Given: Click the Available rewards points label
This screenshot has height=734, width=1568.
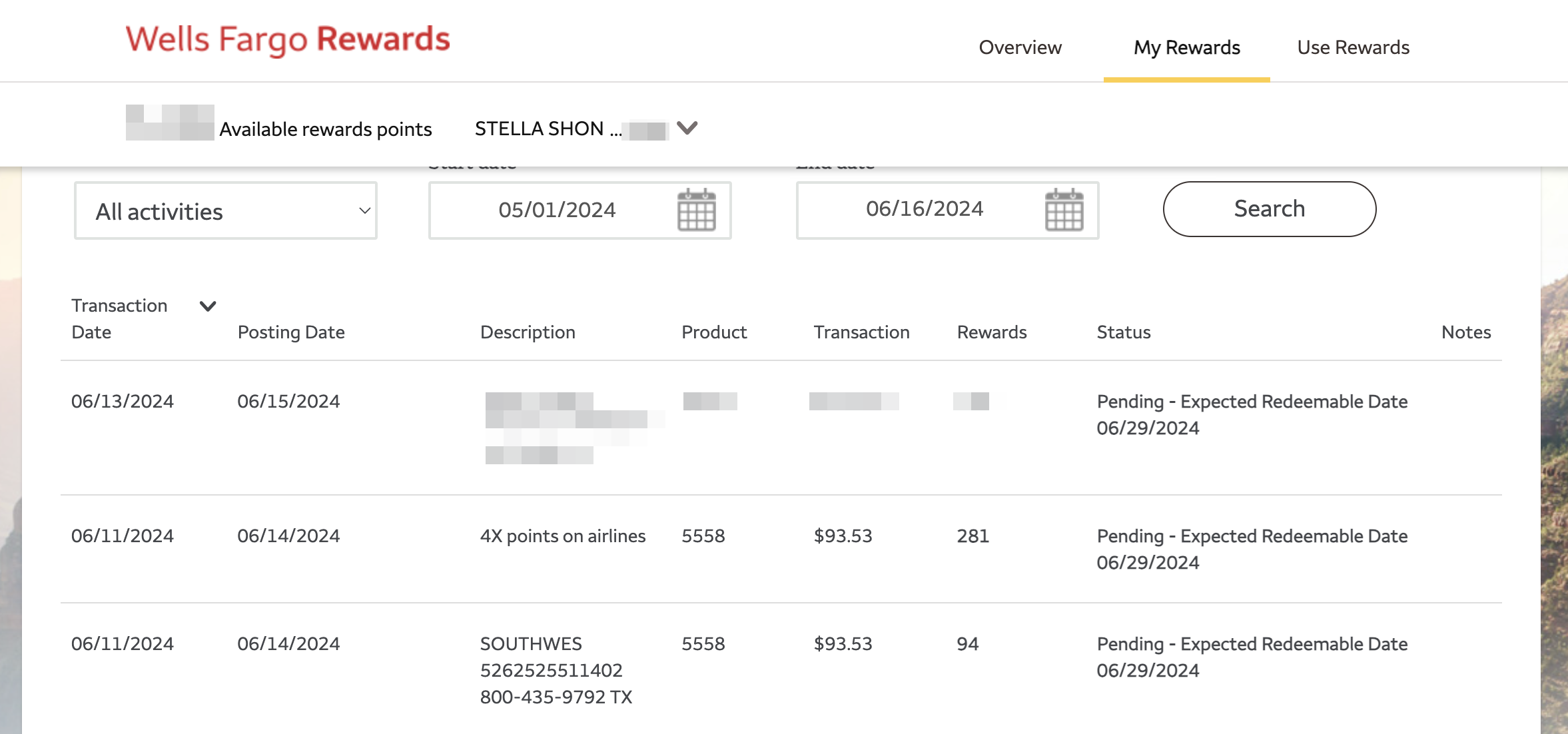Looking at the screenshot, I should [326, 129].
